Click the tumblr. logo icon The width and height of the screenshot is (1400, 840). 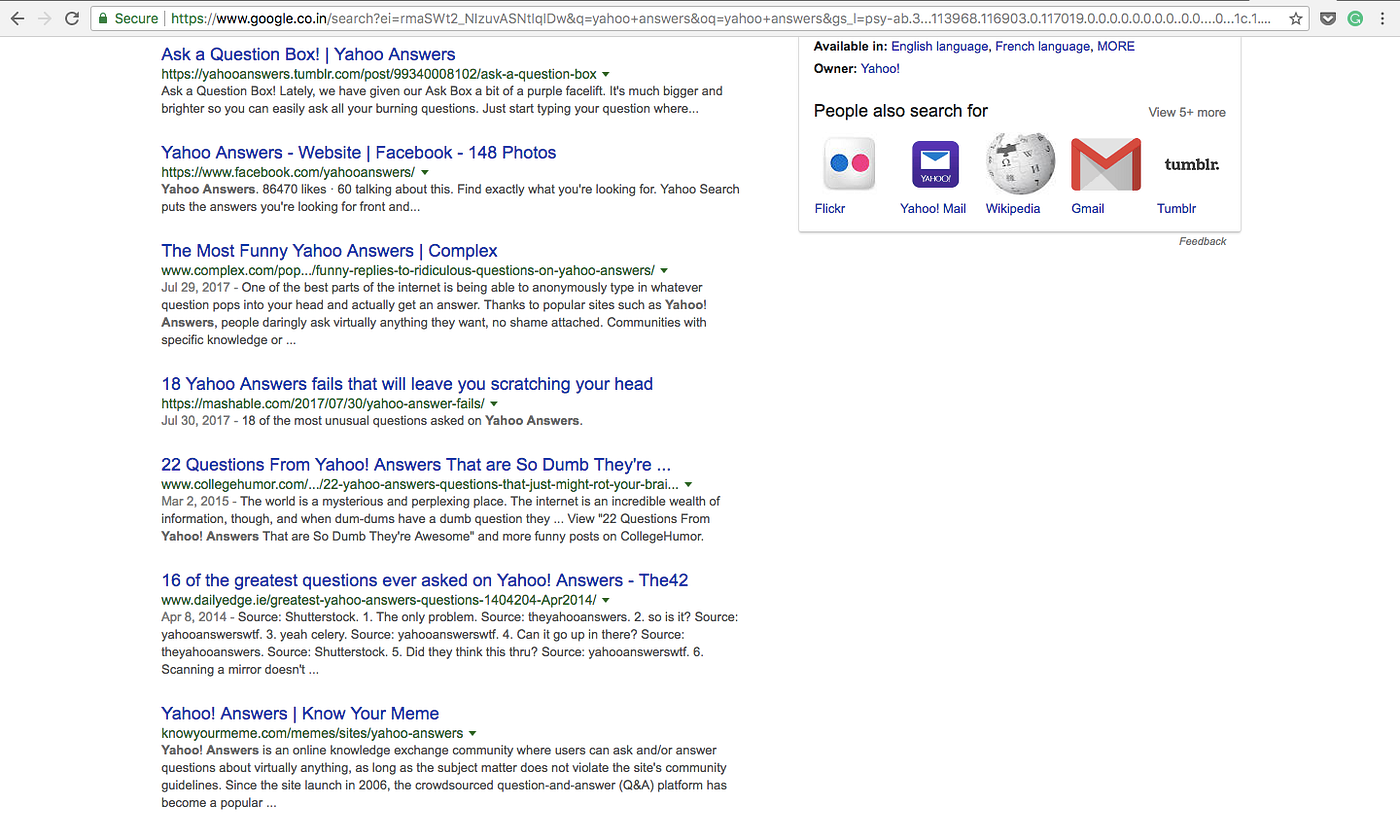1192,164
